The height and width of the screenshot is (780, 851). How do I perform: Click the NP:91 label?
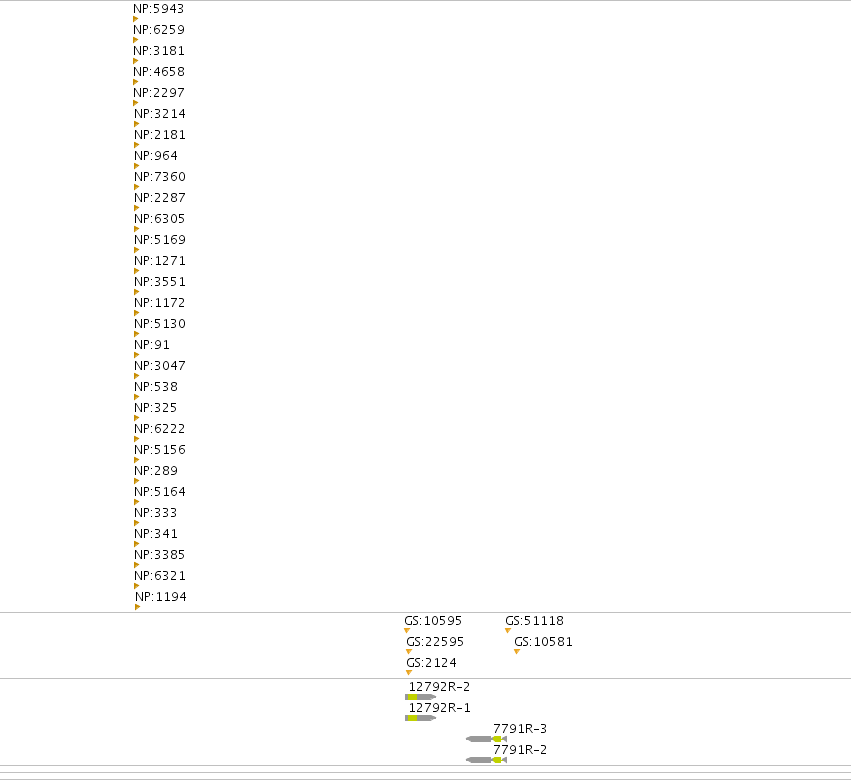[152, 345]
